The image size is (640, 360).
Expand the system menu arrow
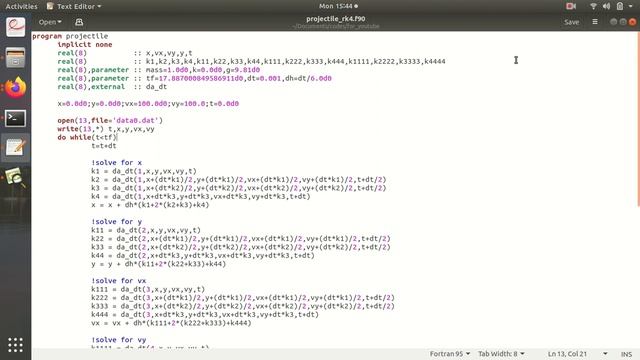(631, 6)
